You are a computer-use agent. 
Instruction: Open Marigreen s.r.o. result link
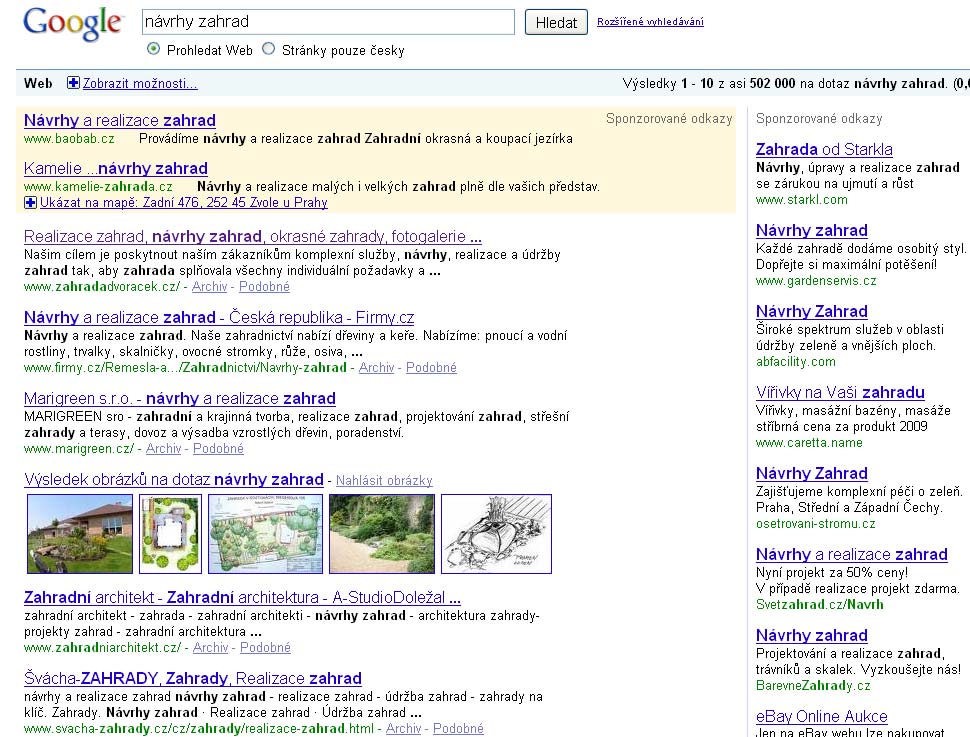[180, 399]
